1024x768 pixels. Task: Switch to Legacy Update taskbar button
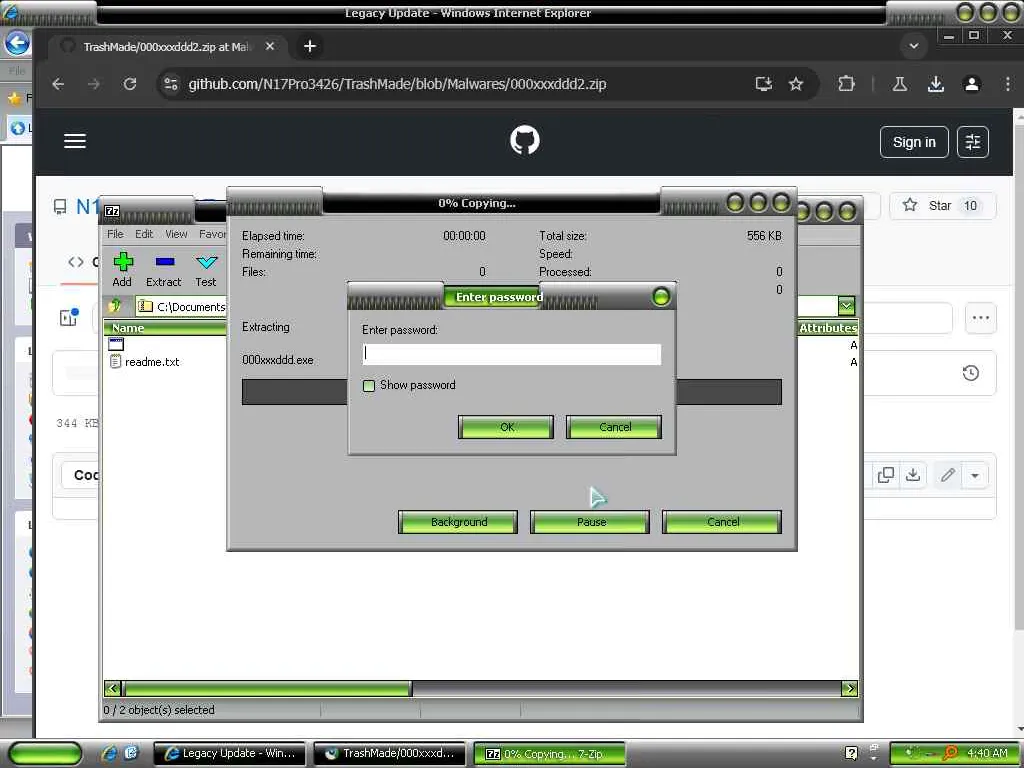230,754
